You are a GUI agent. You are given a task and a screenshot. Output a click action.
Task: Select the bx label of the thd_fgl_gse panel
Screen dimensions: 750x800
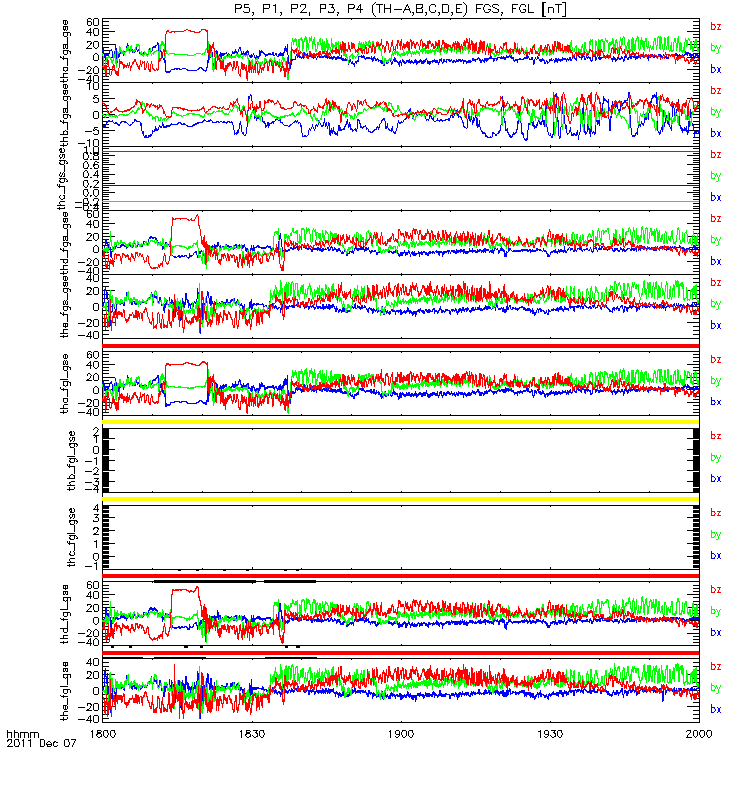(x=715, y=633)
